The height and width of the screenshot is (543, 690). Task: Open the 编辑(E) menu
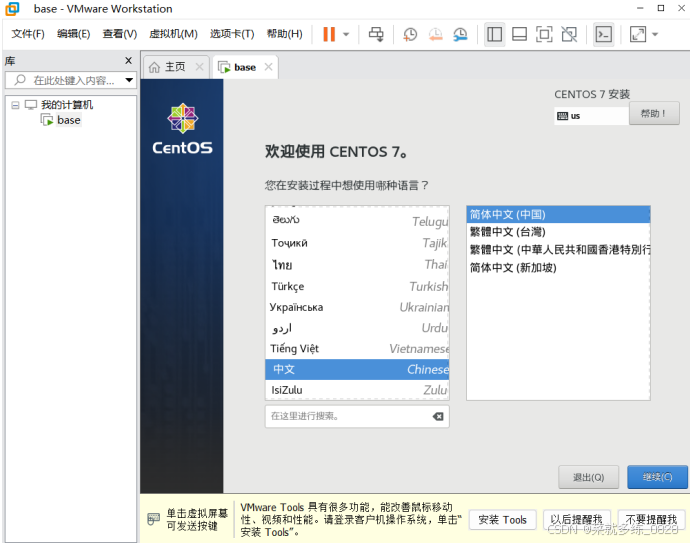(x=73, y=34)
